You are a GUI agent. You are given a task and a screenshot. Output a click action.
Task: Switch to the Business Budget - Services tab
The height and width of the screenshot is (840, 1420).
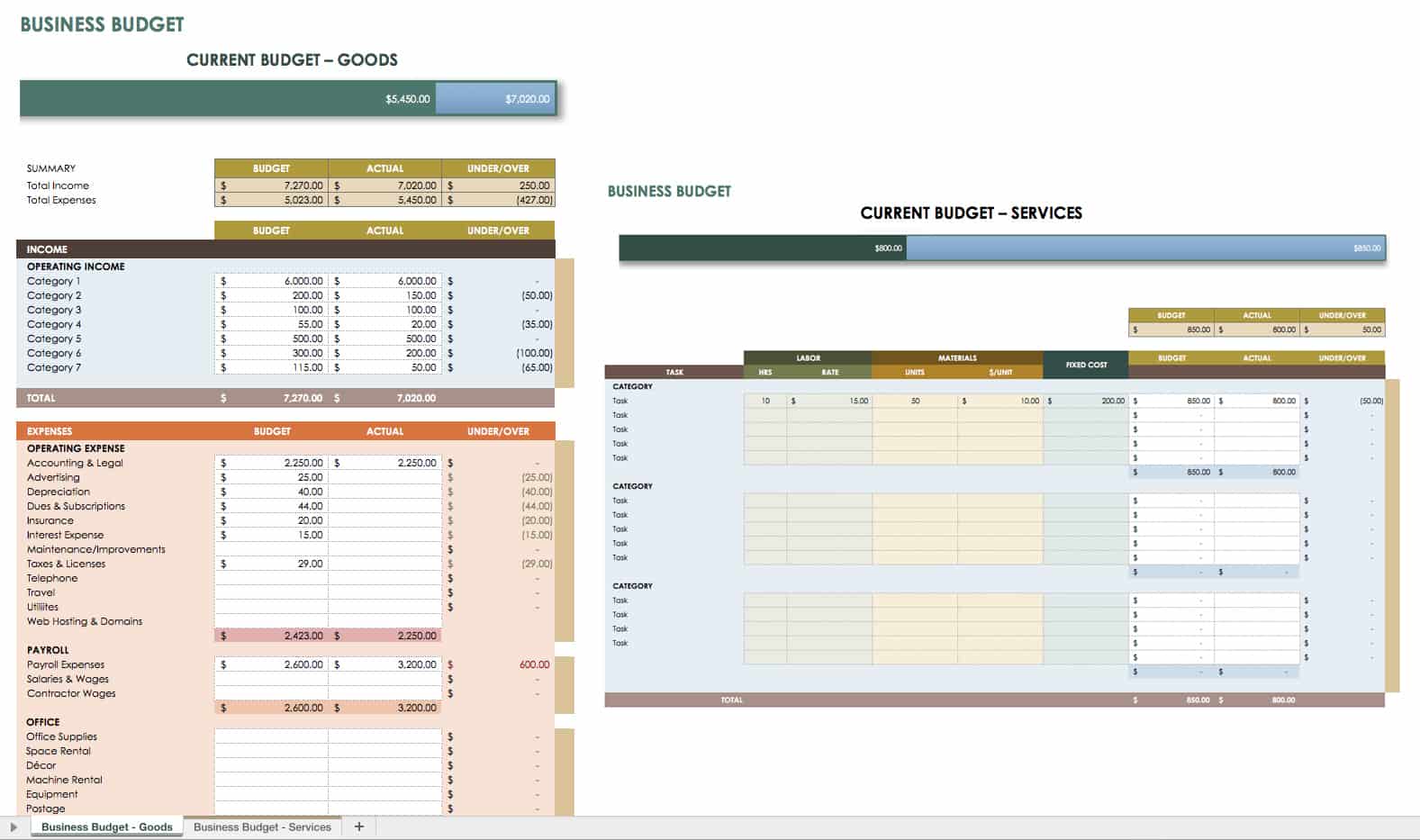coord(262,826)
